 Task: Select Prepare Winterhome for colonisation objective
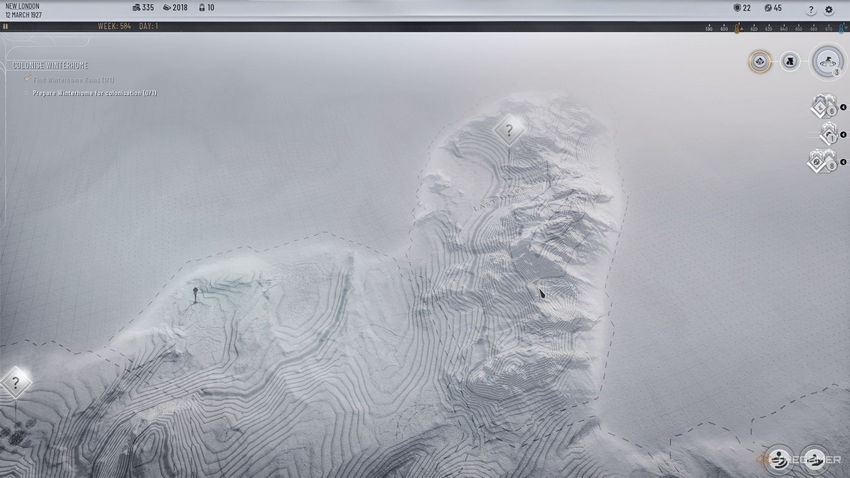pos(95,93)
